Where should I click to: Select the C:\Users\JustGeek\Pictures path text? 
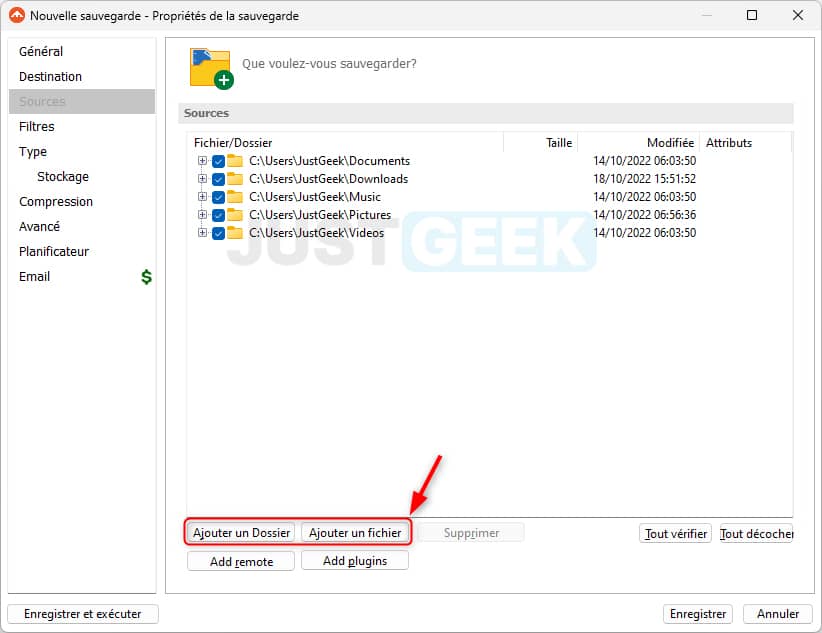click(x=320, y=214)
